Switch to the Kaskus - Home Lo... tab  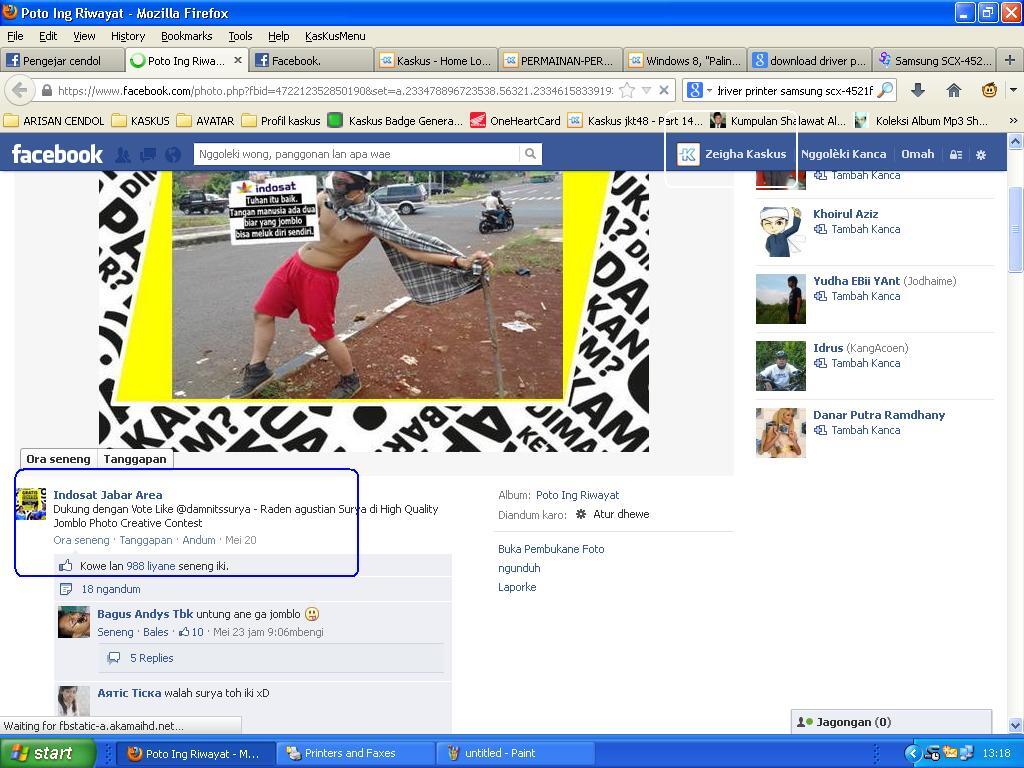436,61
